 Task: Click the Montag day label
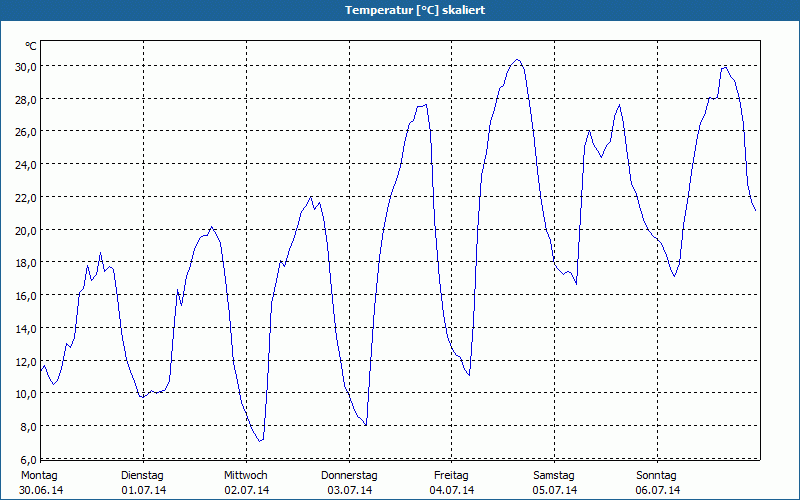point(39,476)
